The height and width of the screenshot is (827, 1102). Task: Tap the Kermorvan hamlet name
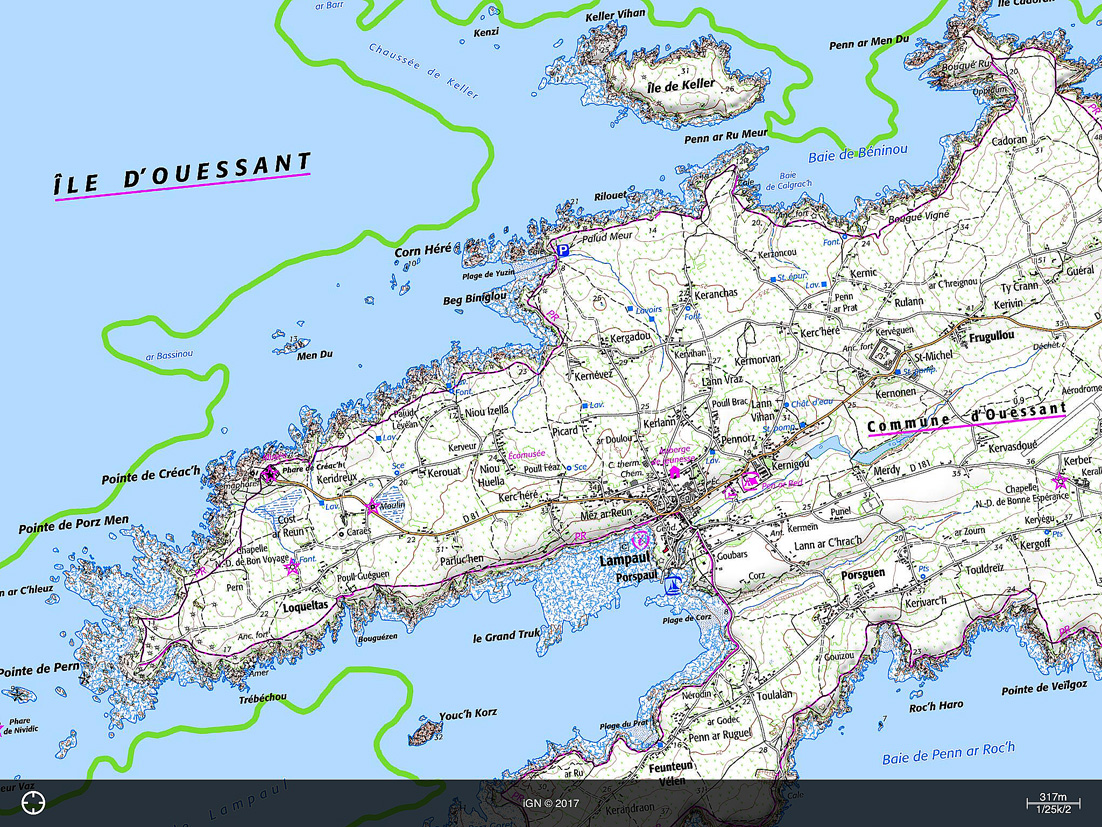coord(757,360)
